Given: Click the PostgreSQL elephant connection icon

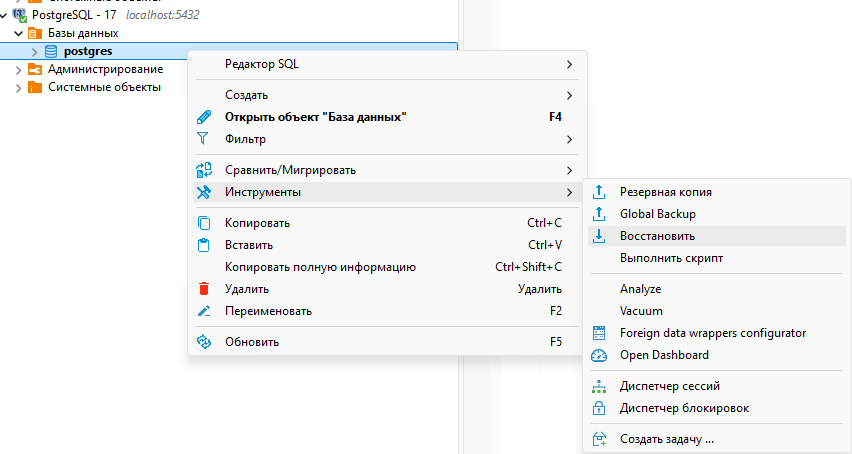Looking at the screenshot, I should click(x=20, y=15).
